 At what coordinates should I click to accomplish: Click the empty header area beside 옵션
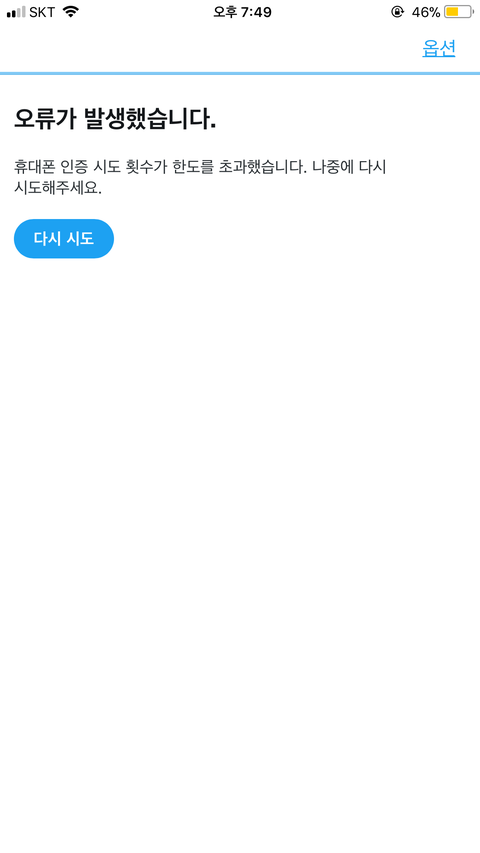(207, 49)
